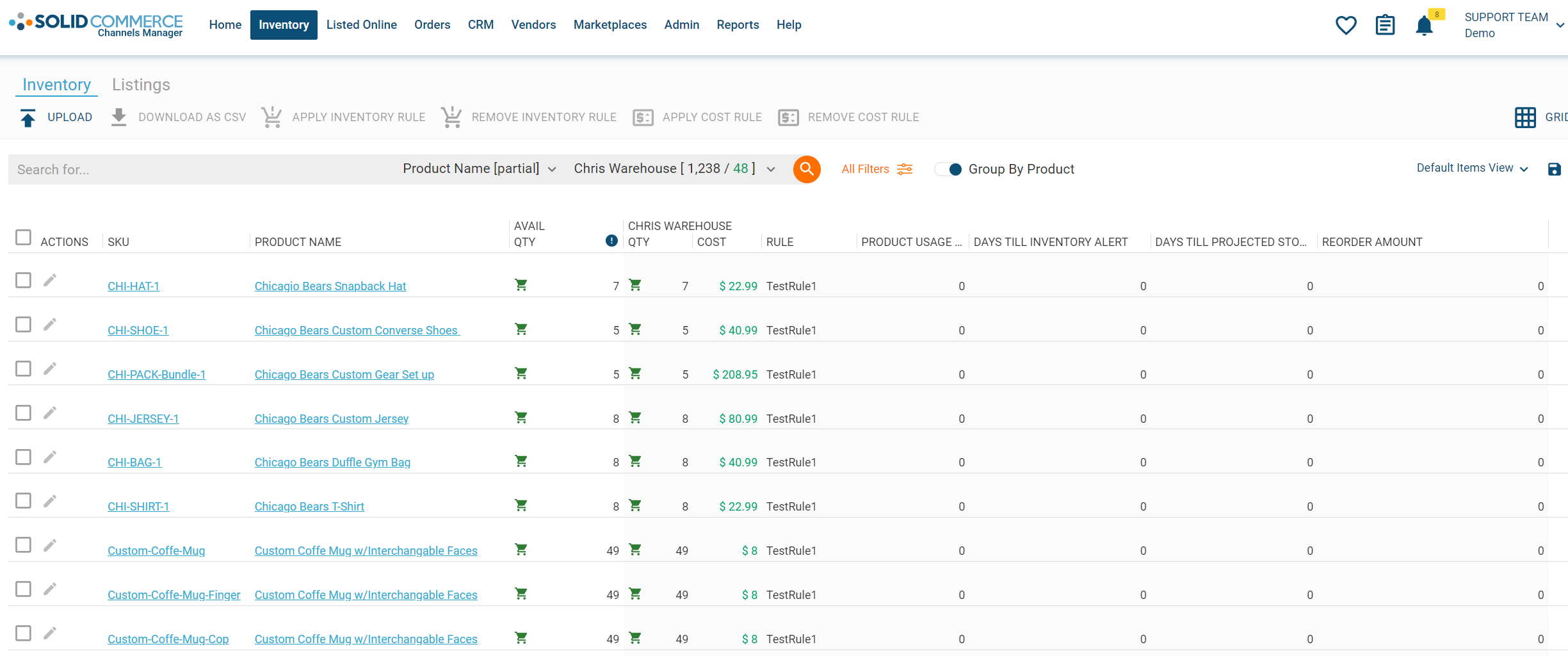Click warehouse cart icon for CHI-PACK-Bundle-1
Viewport: 1568px width, 656px height.
pos(635,373)
